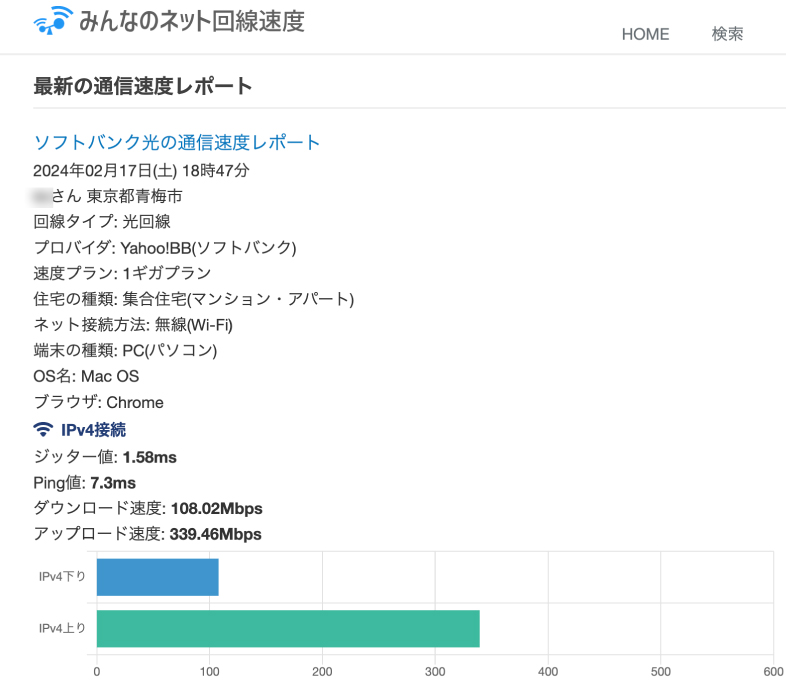Click the date 2024年02月17日(土) 18時47分

pos(141,170)
